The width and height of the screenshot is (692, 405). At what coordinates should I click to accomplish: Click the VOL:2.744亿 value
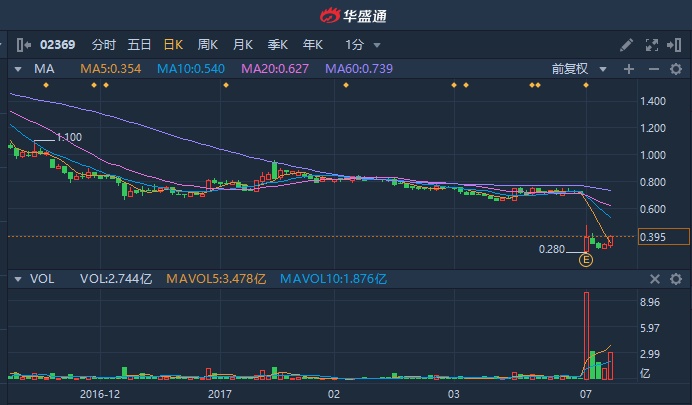(x=116, y=279)
